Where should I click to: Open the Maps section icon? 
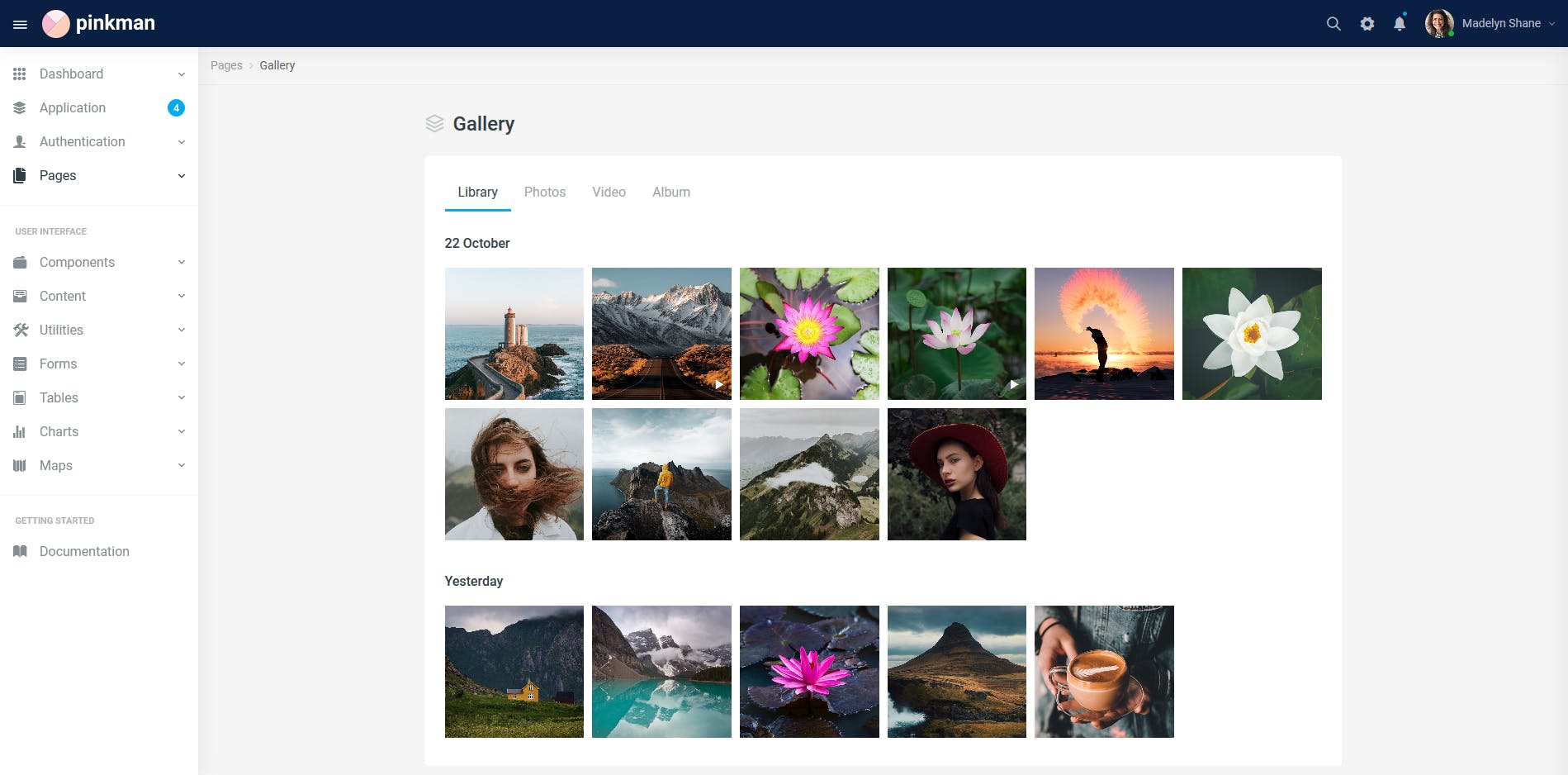tap(19, 465)
